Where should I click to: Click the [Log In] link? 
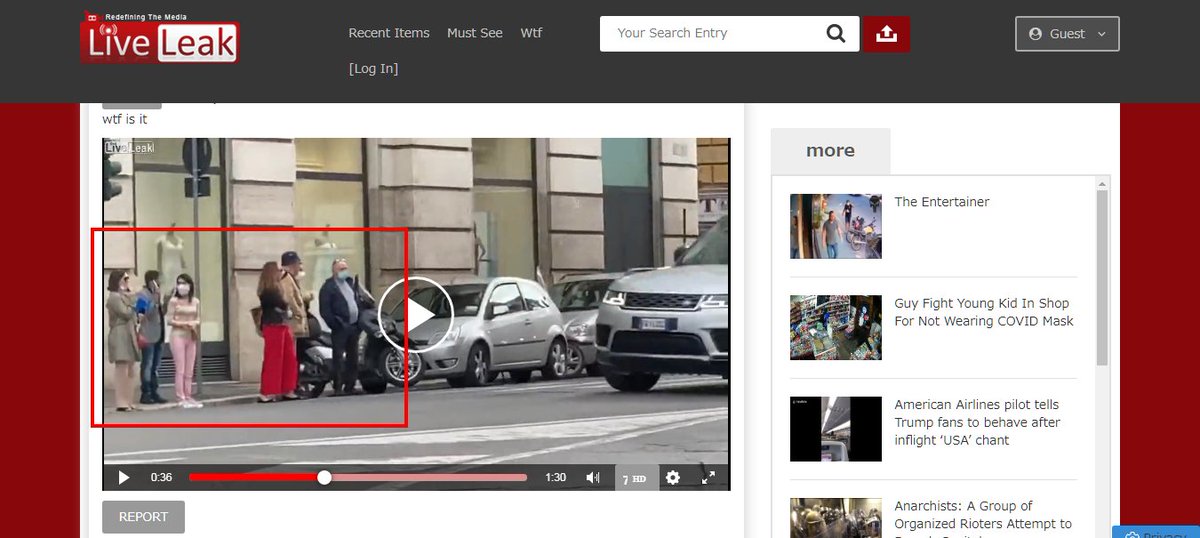[x=373, y=69]
